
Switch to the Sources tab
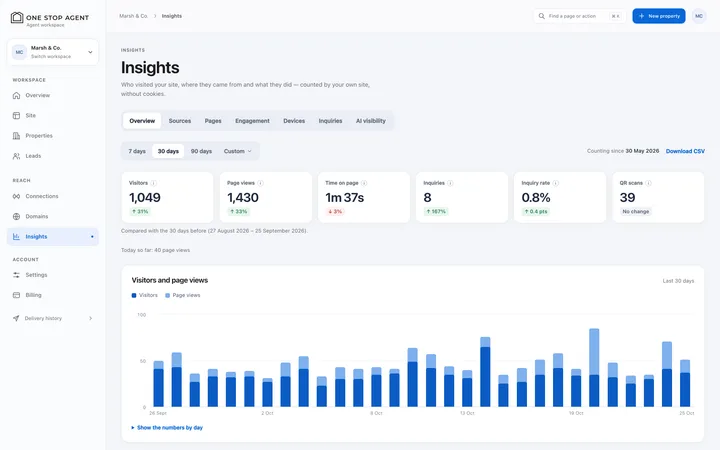180,121
